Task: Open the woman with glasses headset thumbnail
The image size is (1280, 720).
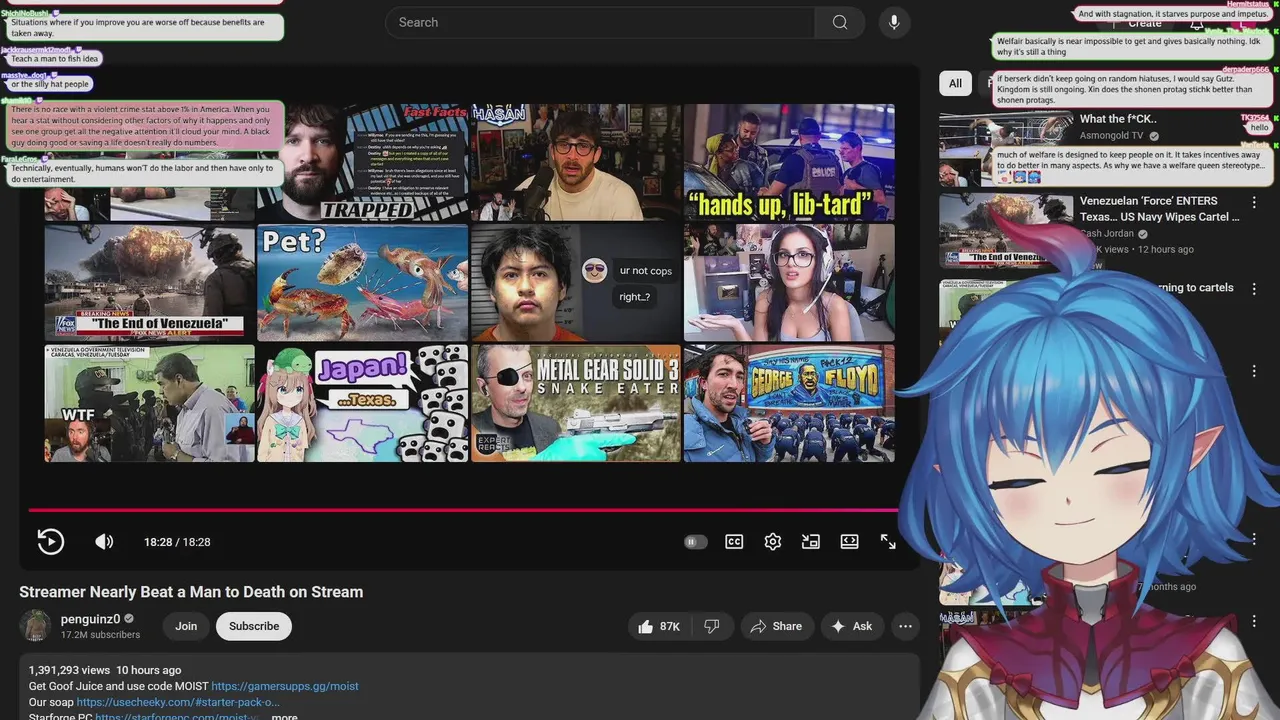Action: point(789,283)
